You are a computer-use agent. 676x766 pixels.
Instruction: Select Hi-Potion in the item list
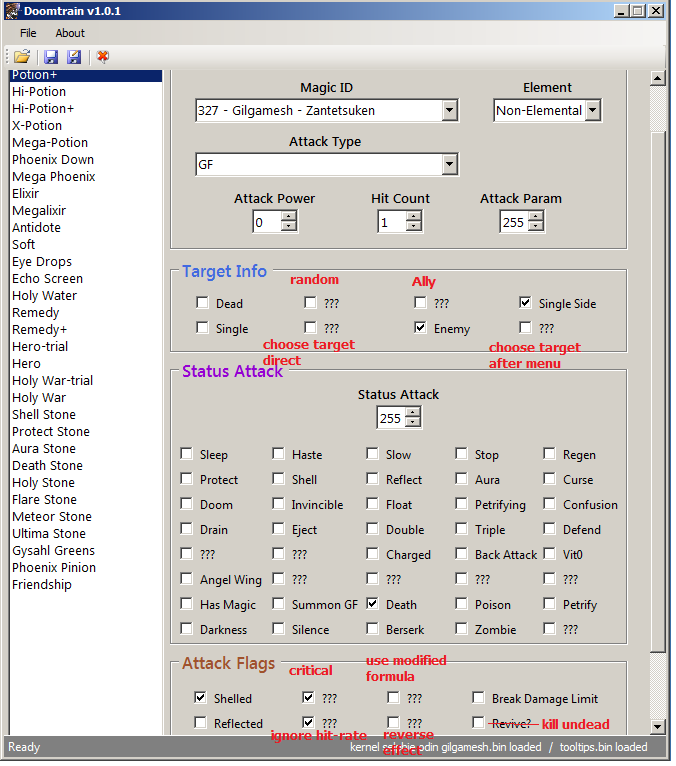point(86,91)
